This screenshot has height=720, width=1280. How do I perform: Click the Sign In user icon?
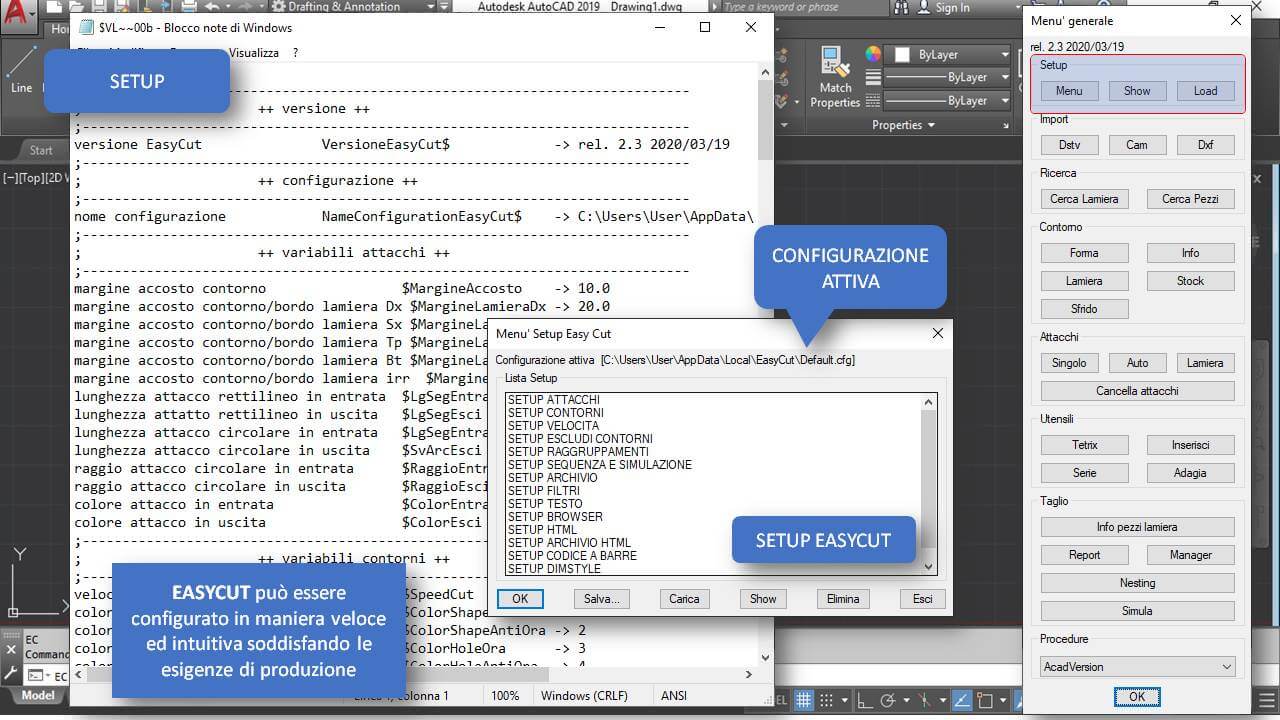[923, 8]
